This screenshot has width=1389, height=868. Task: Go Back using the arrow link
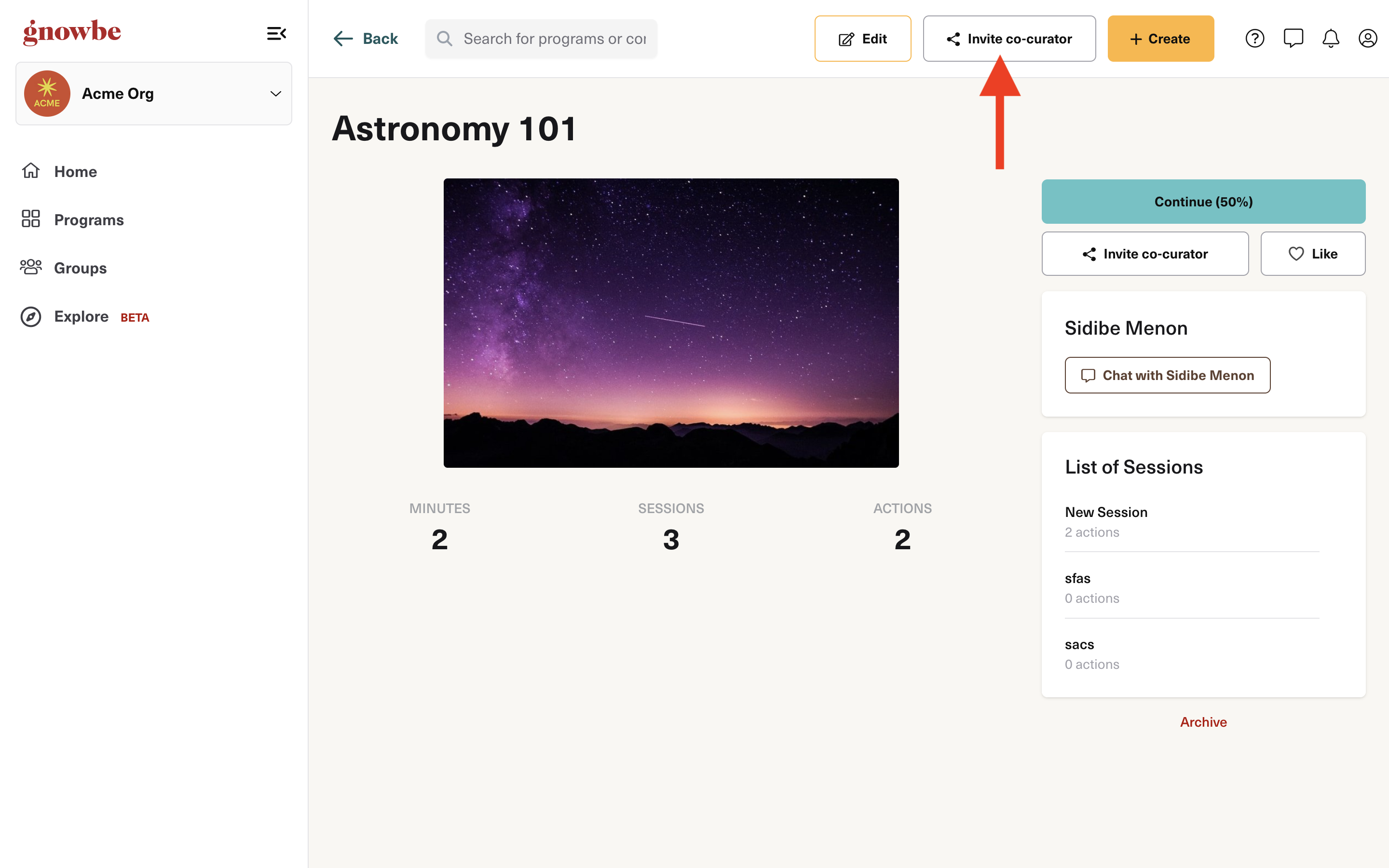366,39
